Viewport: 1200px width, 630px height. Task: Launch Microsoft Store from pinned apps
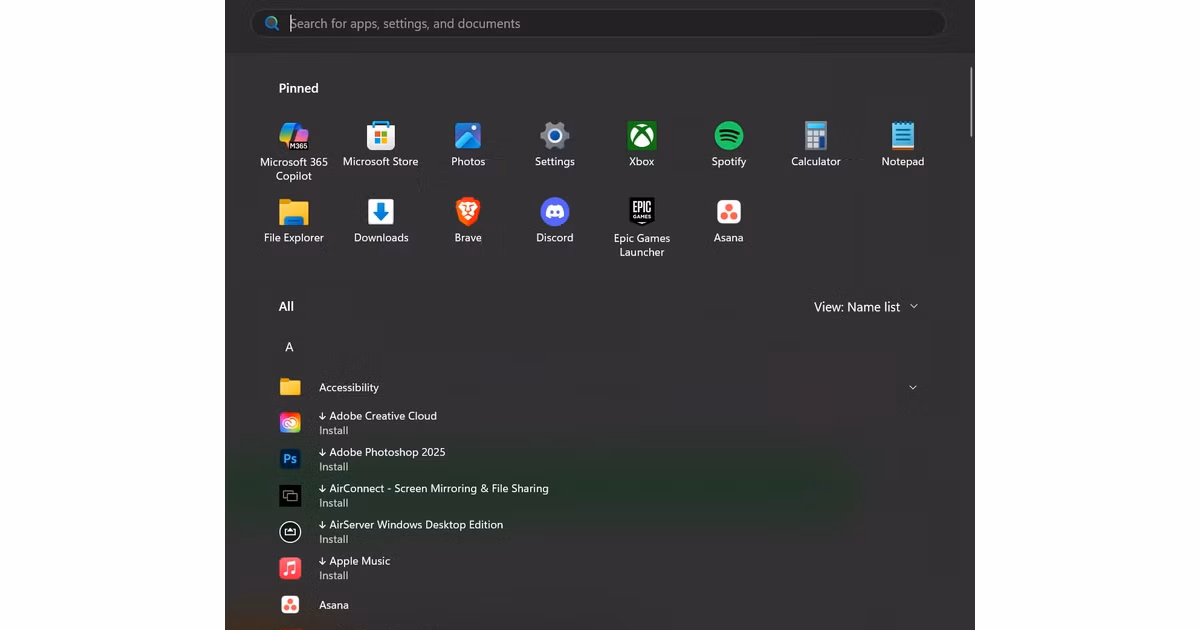[380, 137]
